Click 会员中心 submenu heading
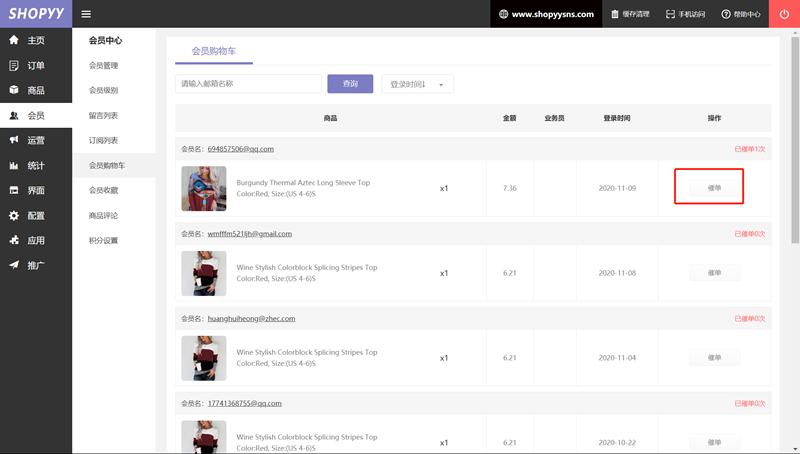Screen dimensions: 800x454 (105, 40)
